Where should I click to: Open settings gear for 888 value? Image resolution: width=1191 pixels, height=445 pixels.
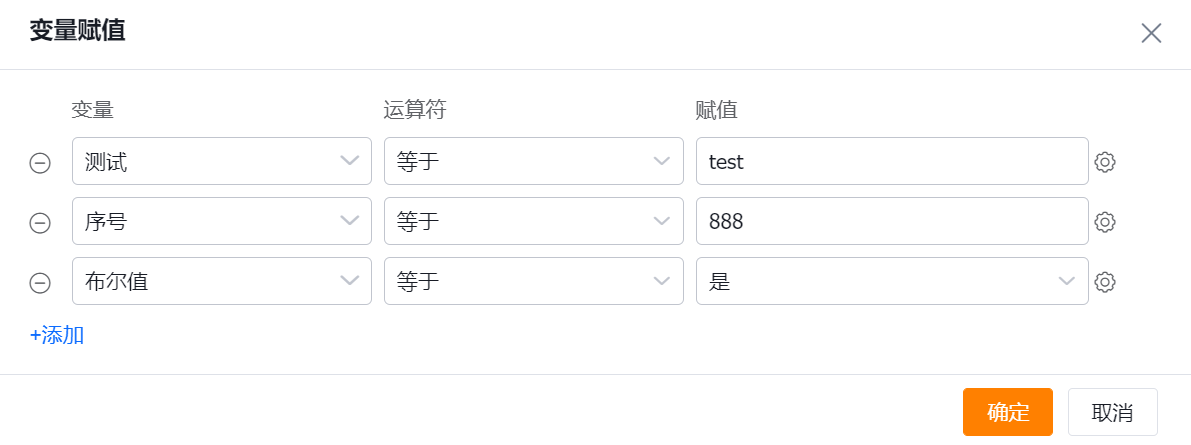[x=1105, y=222]
